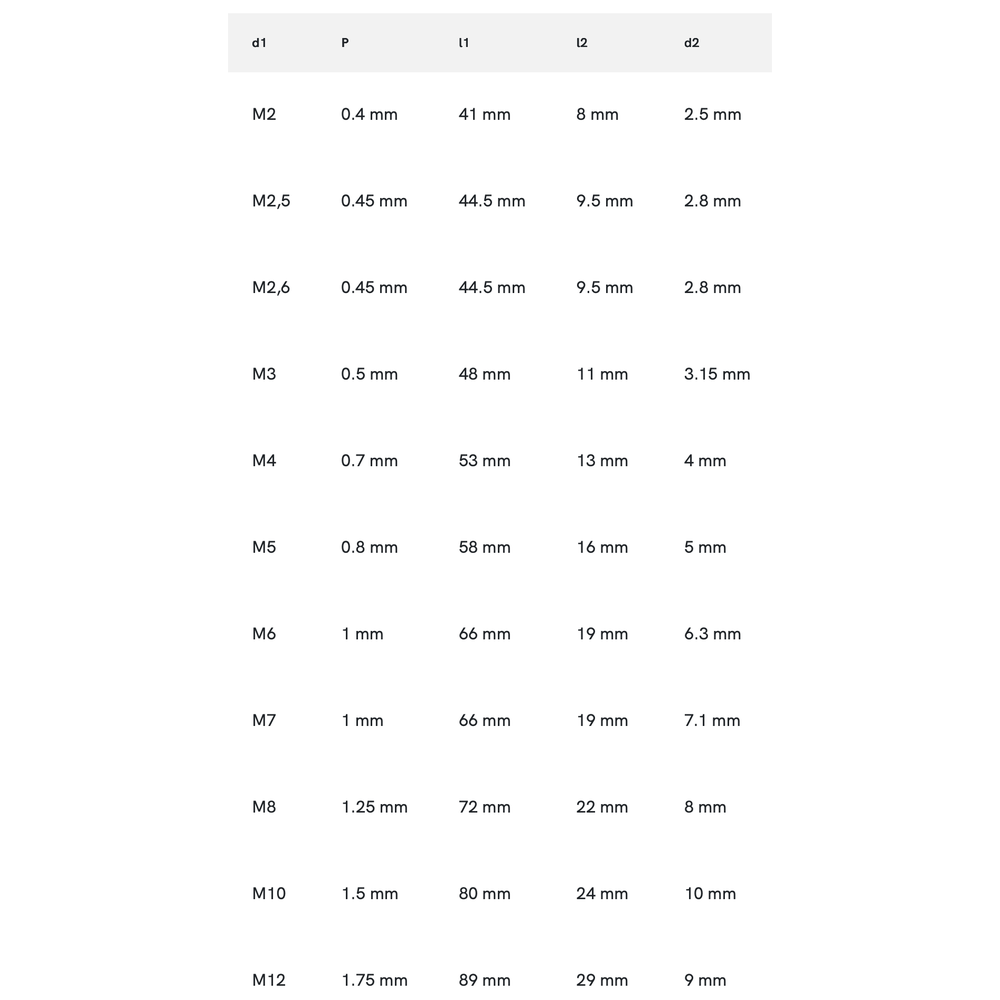This screenshot has height=1000, width=1000.
Task: Click the 58 mm length cell
Action: pos(484,548)
